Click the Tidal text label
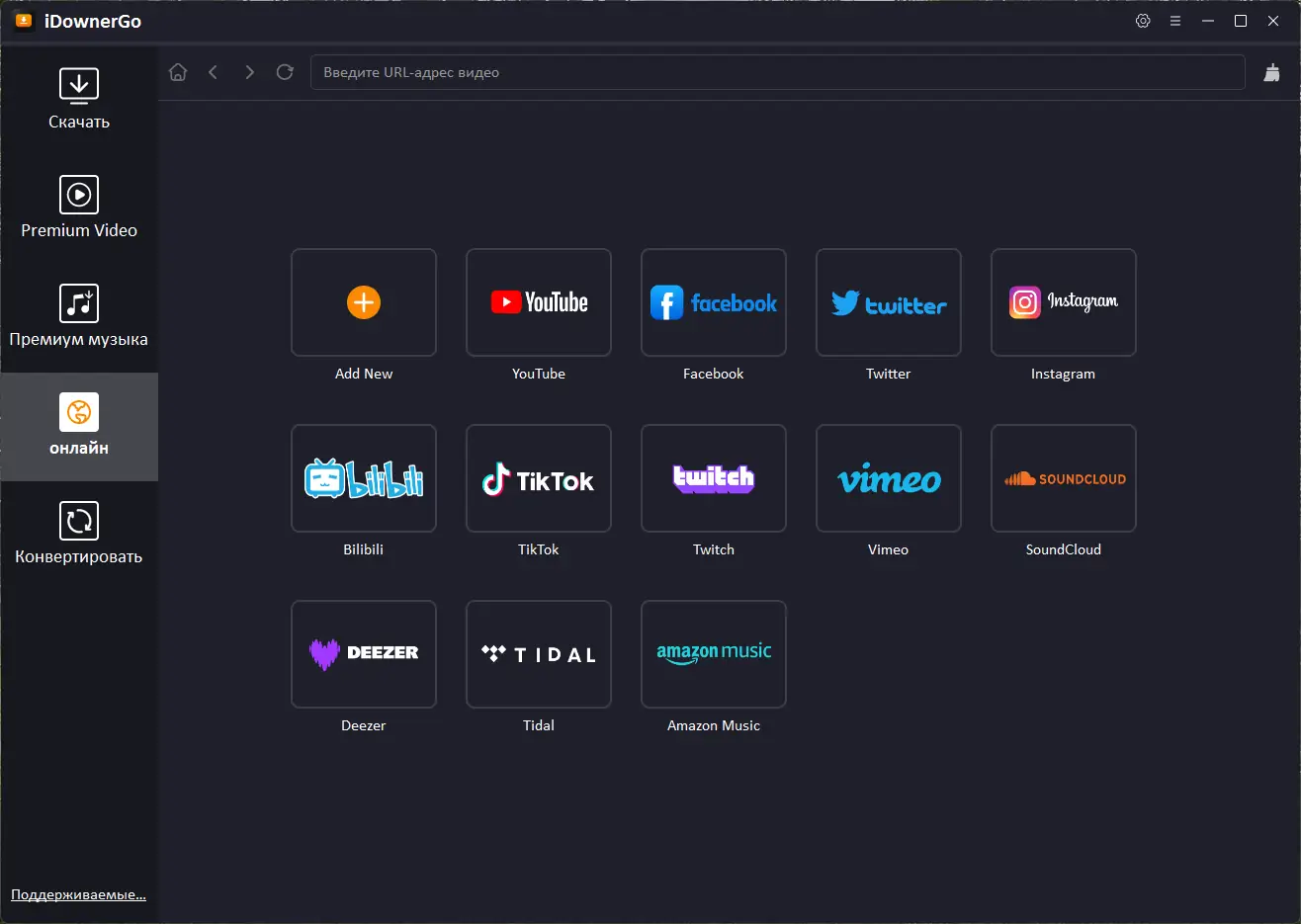1301x924 pixels. tap(539, 725)
